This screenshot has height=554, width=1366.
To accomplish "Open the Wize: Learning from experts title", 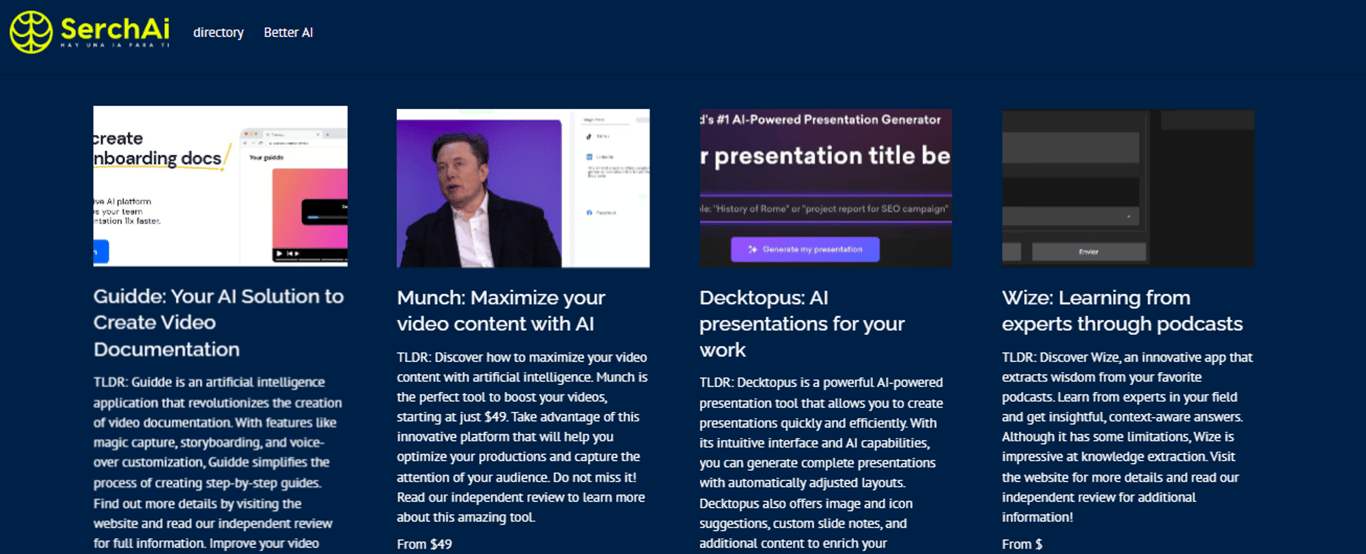I will (x=1122, y=310).
